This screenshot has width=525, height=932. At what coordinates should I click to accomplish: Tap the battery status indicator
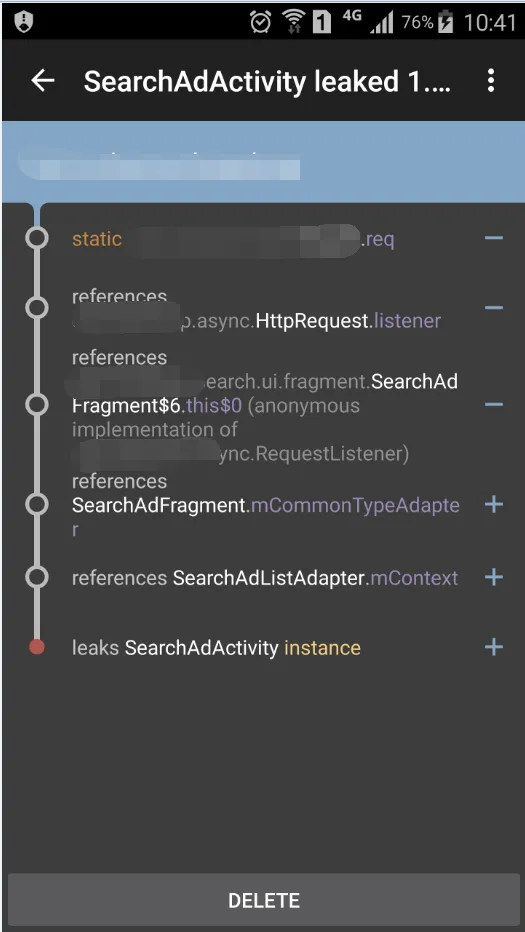point(445,23)
